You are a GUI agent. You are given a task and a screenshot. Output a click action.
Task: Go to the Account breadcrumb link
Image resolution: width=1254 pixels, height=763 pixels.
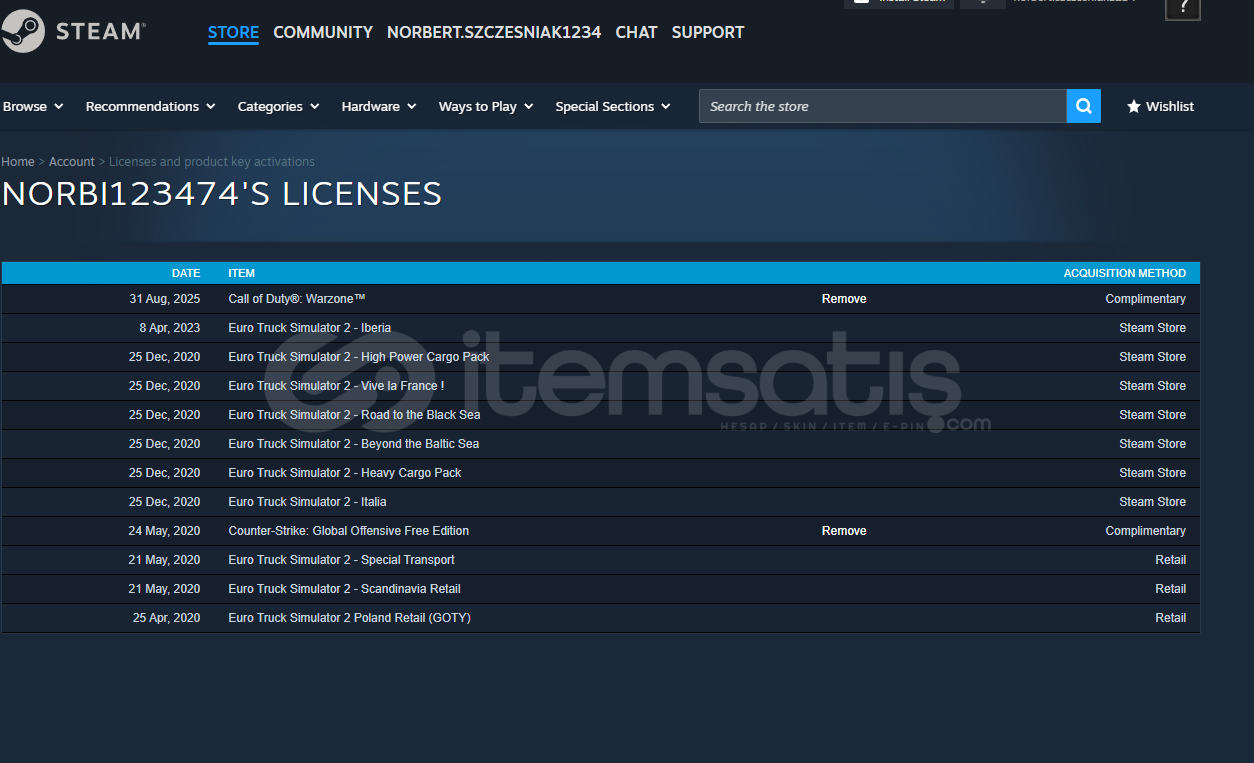(x=72, y=161)
